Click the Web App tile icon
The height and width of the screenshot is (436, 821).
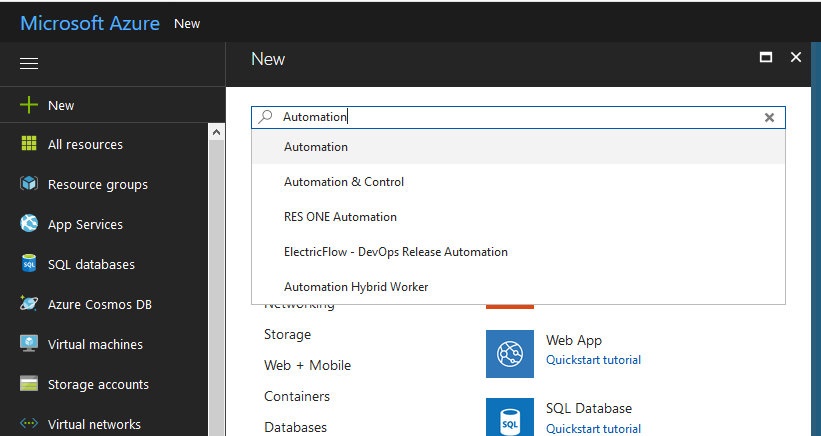pyautogui.click(x=510, y=354)
